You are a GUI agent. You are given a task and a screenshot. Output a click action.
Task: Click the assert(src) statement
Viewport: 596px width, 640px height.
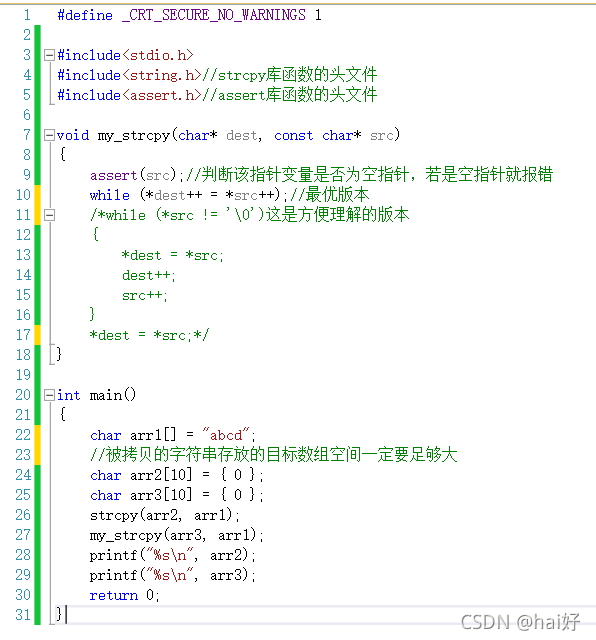[x=136, y=176]
